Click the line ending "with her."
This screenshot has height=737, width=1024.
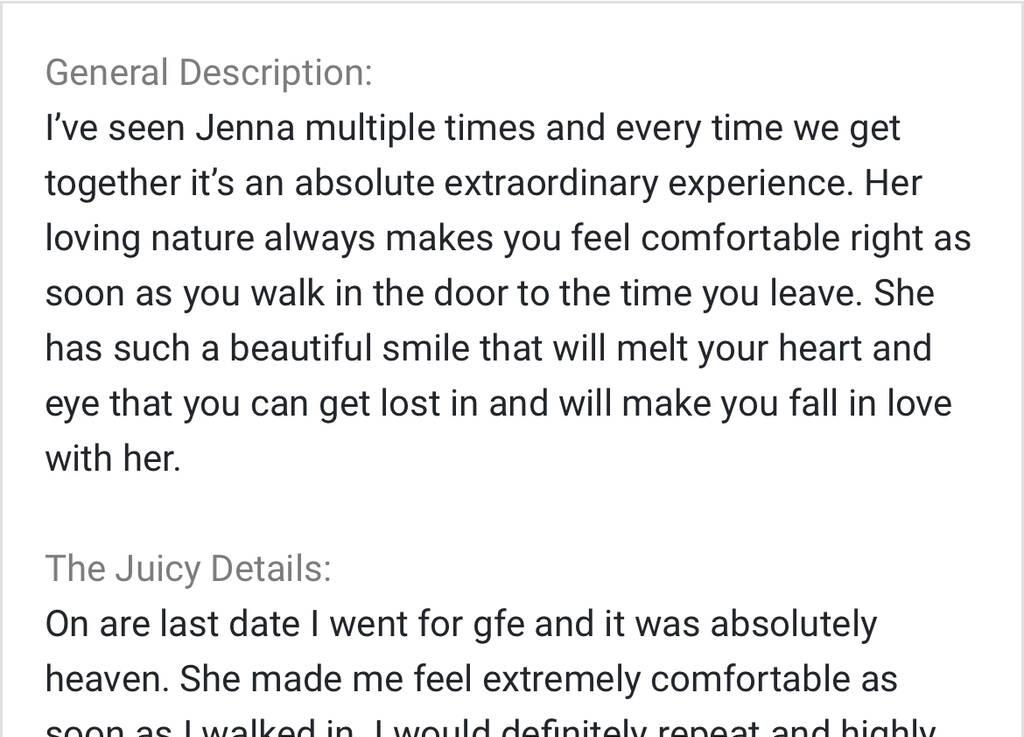coord(113,459)
